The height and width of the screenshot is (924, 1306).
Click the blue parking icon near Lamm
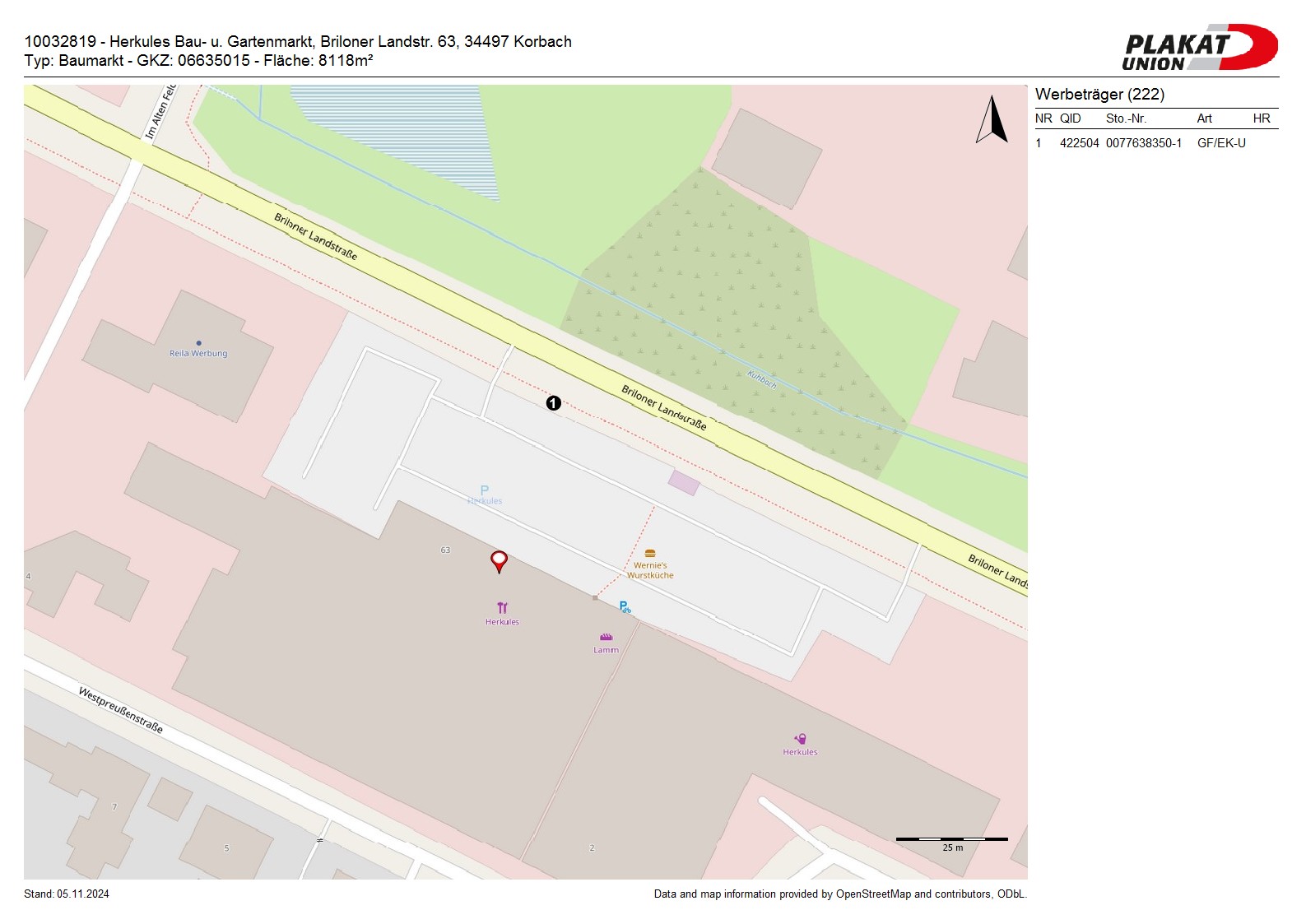point(625,607)
